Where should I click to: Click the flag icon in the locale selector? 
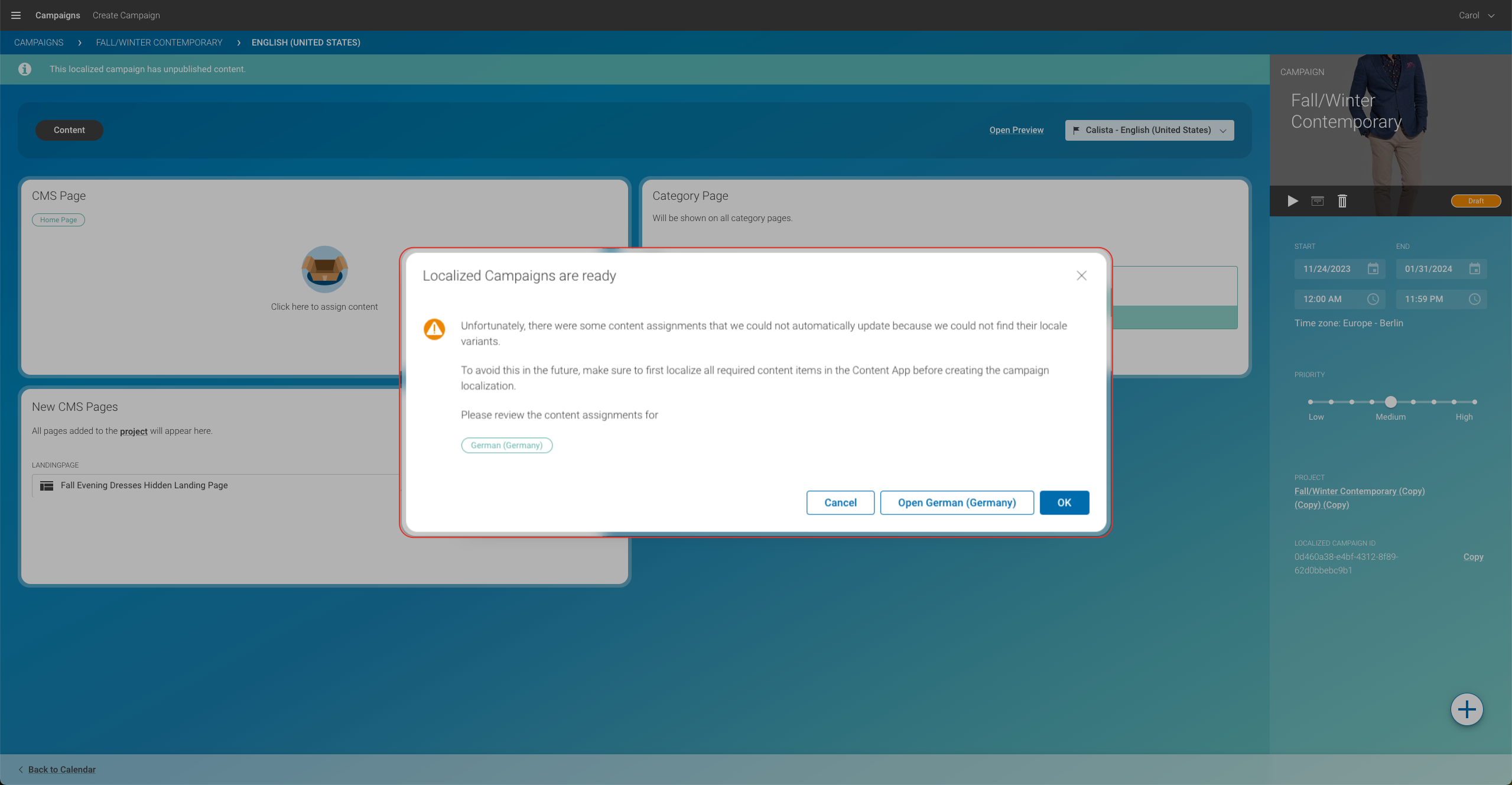(x=1077, y=130)
